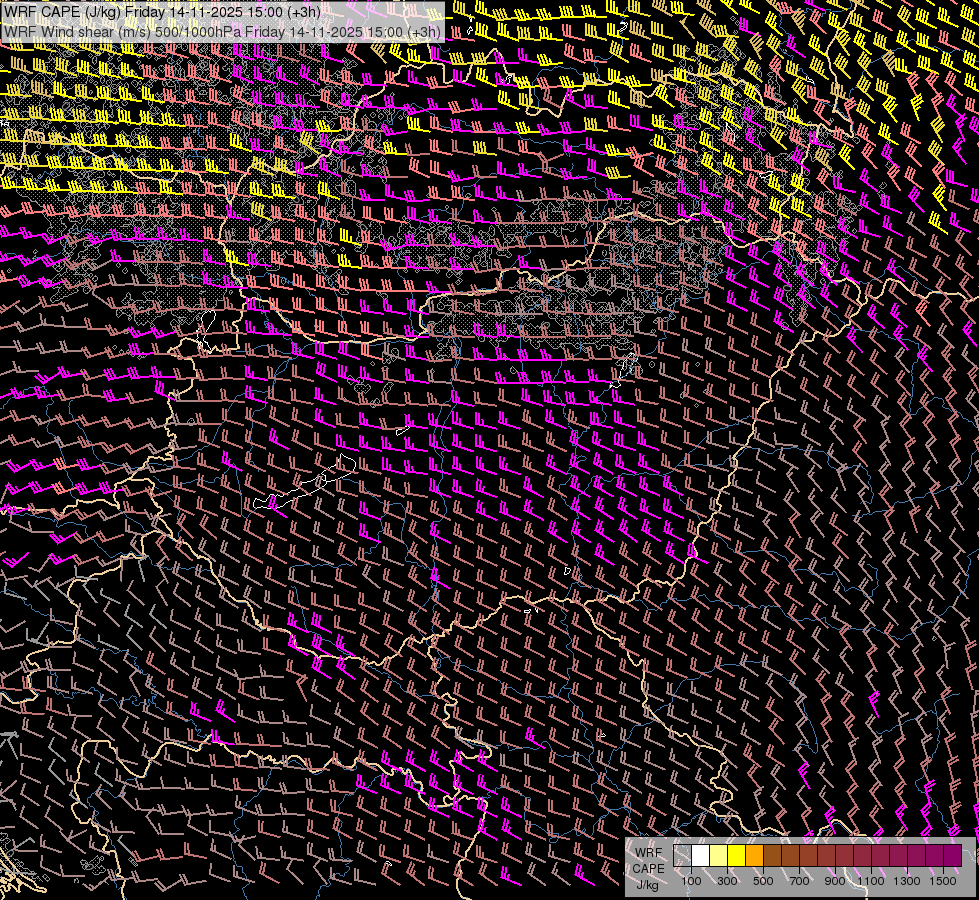The height and width of the screenshot is (900, 979).
Task: Select the pale yellow 200–300 legend swatch
Action: [x=719, y=856]
